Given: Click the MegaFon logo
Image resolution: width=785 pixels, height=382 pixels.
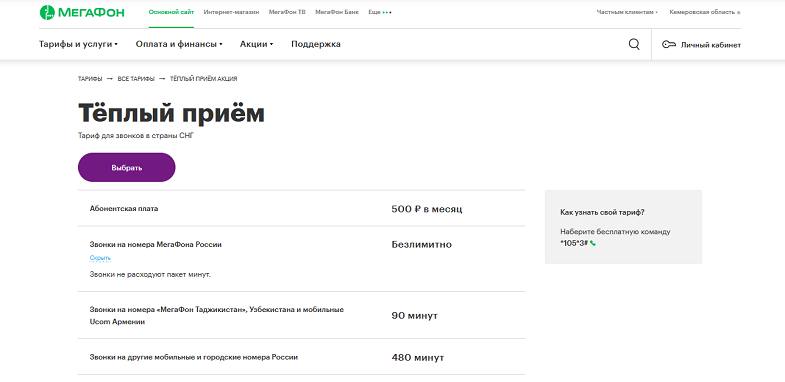Looking at the screenshot, I should [x=82, y=12].
